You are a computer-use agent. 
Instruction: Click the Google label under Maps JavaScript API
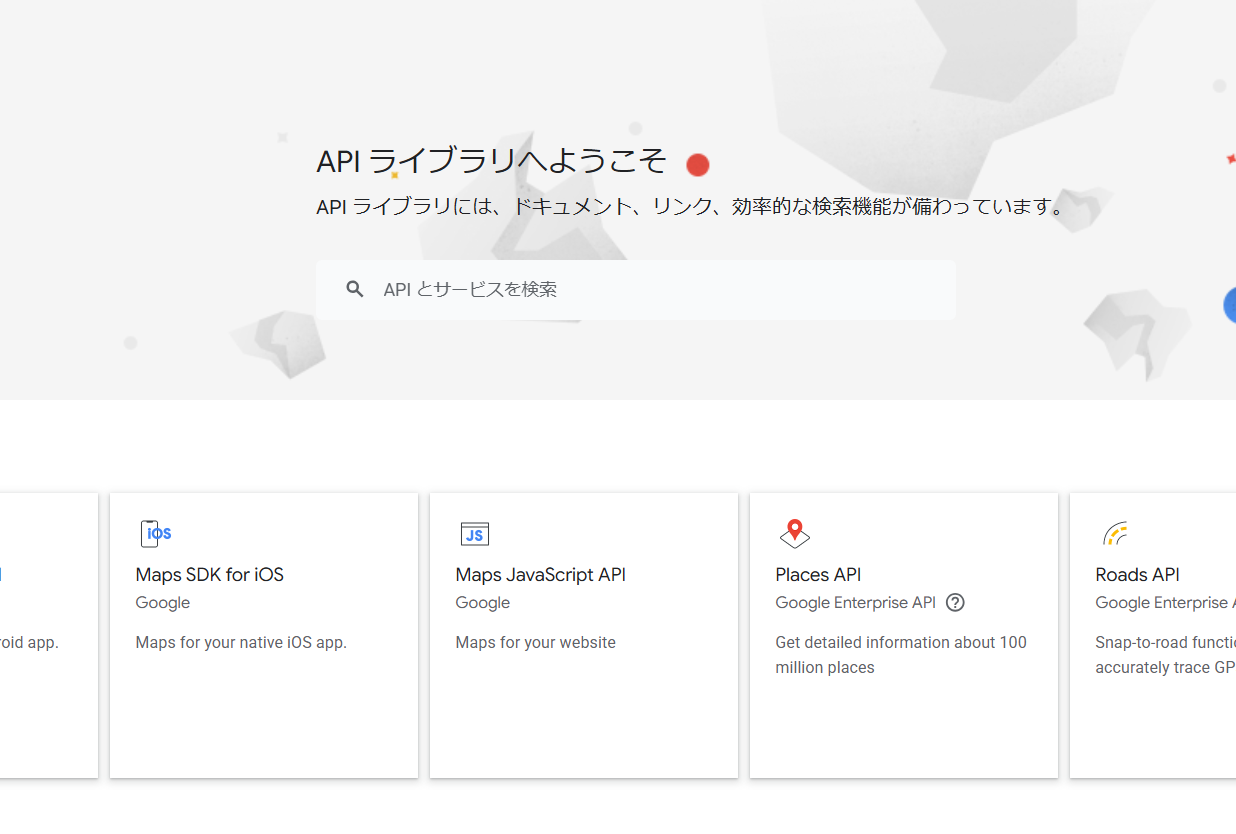click(482, 602)
